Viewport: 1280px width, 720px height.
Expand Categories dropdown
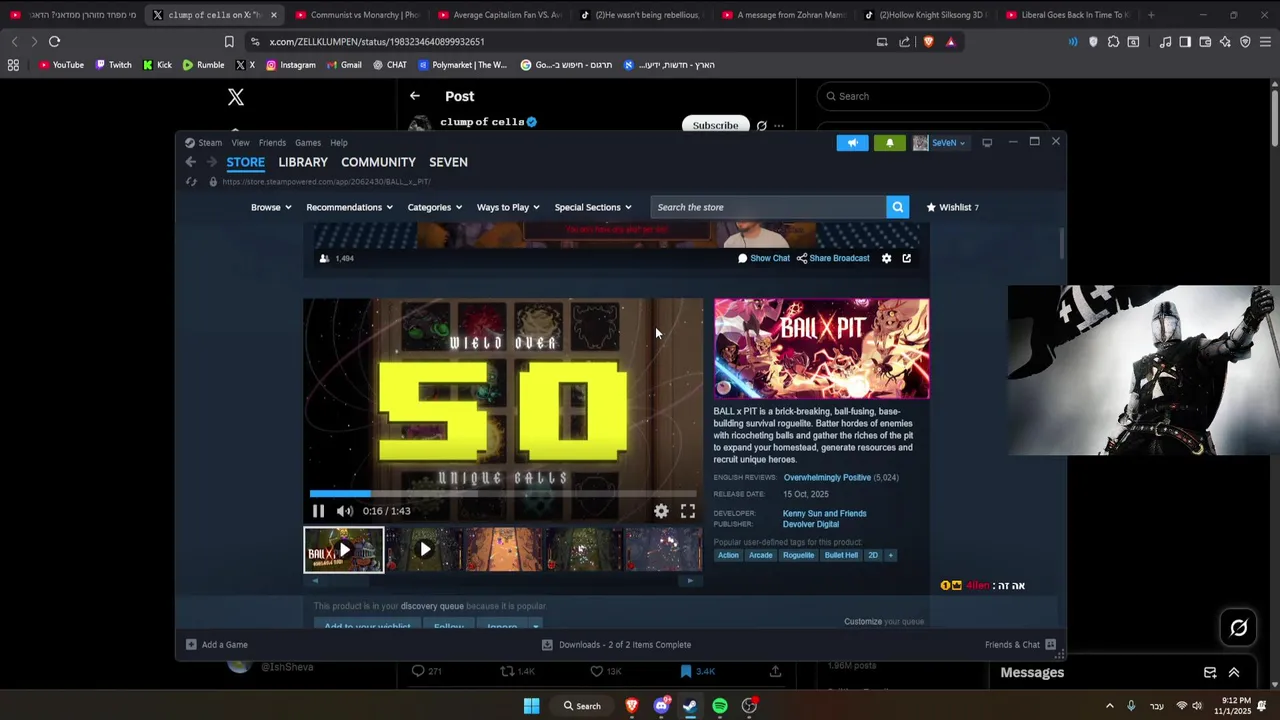pyautogui.click(x=435, y=207)
